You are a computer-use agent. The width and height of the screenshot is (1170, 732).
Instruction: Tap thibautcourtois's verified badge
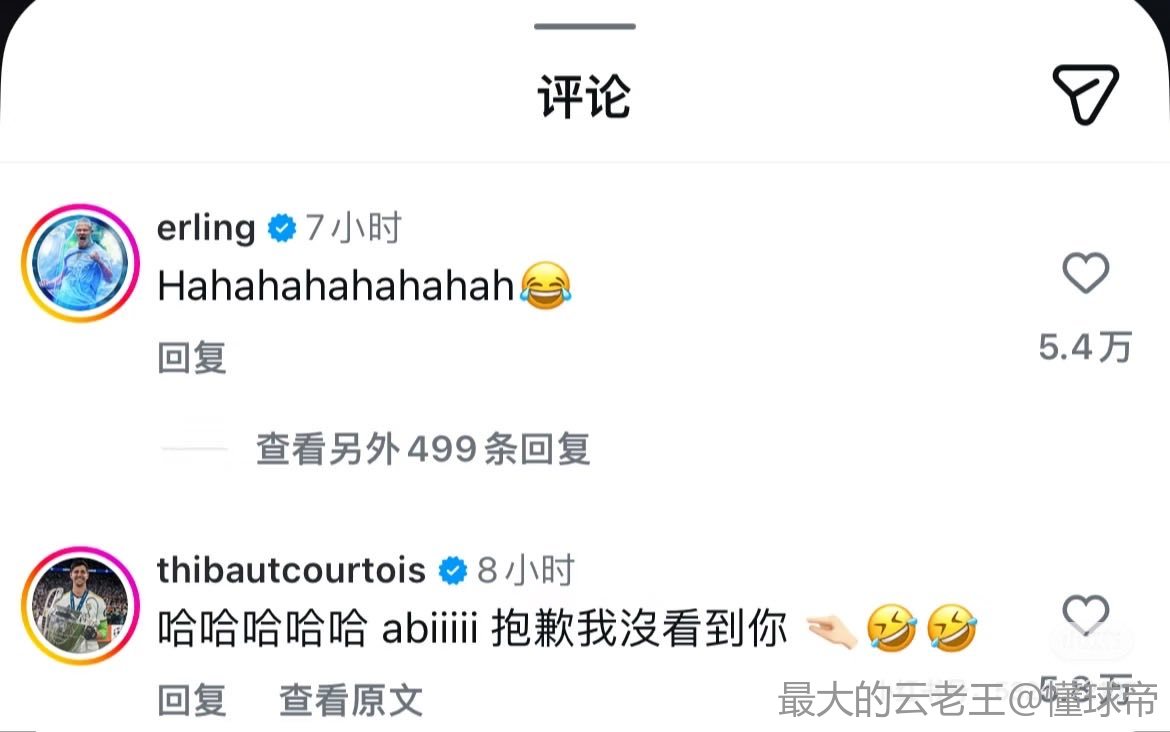coord(452,571)
